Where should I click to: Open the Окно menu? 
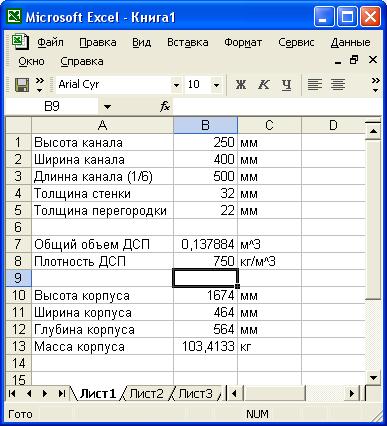31,61
